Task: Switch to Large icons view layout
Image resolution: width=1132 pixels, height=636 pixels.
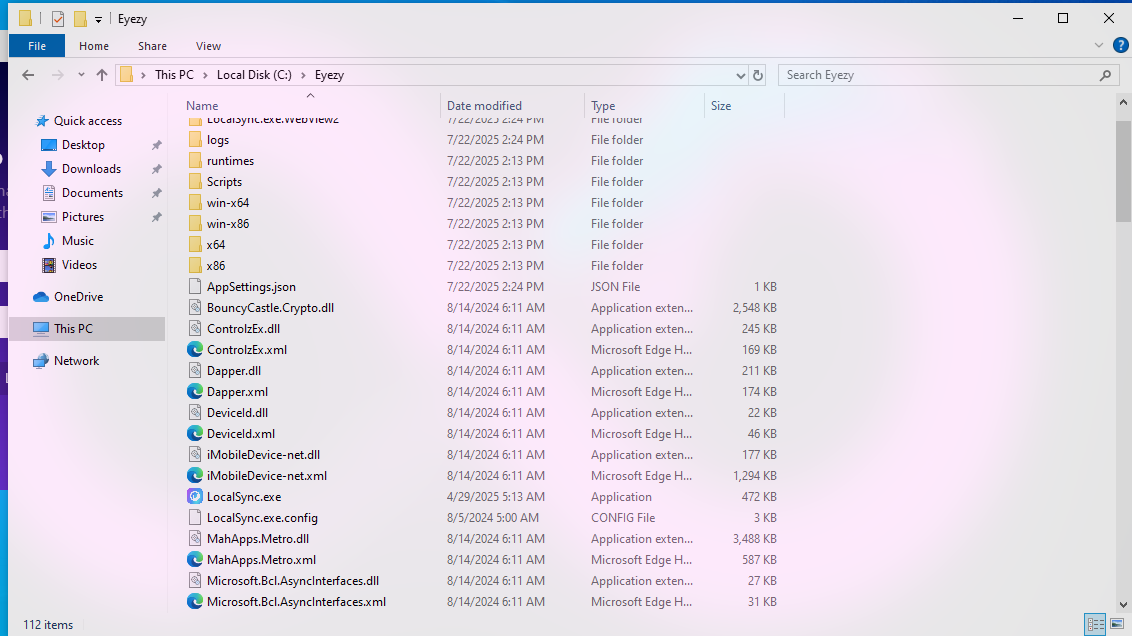Action: click(x=1117, y=624)
